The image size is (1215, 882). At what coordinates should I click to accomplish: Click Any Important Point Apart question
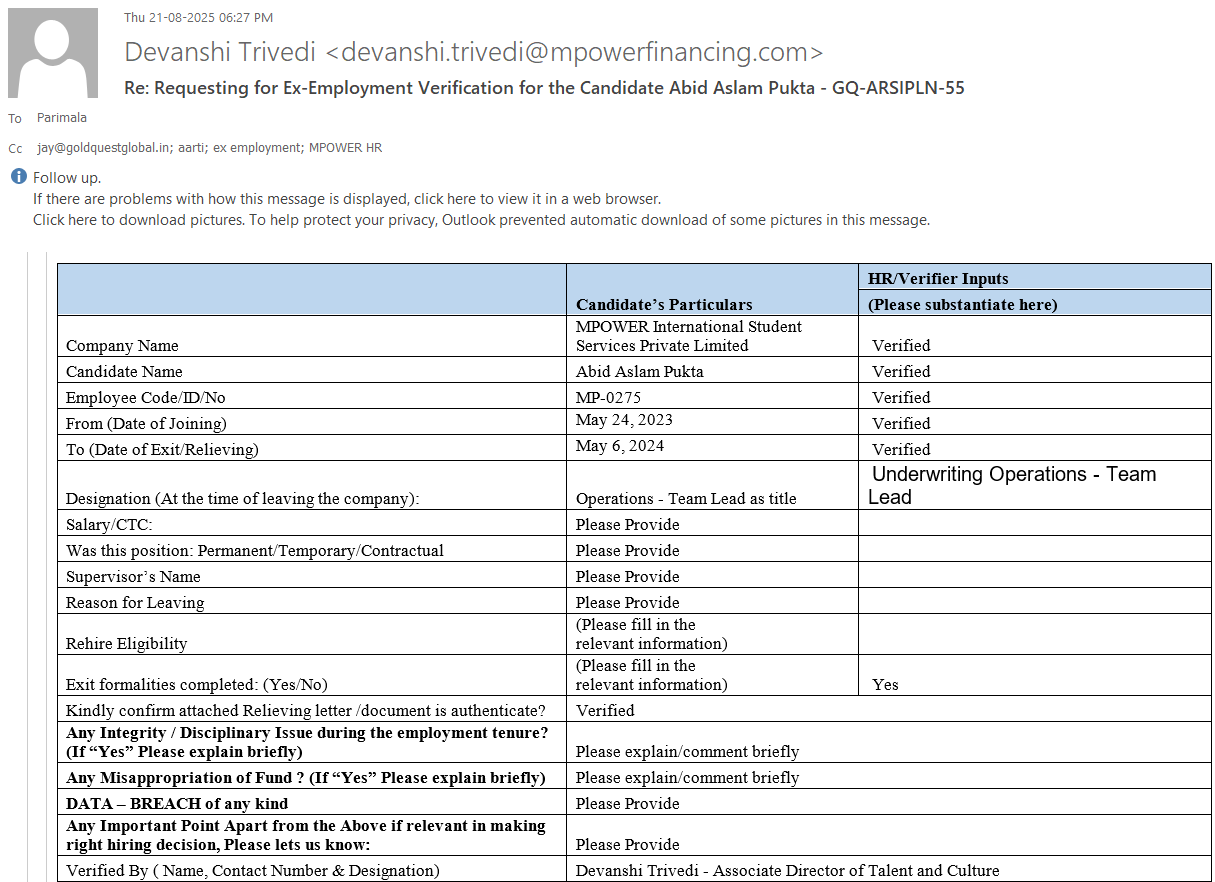pyautogui.click(x=306, y=835)
